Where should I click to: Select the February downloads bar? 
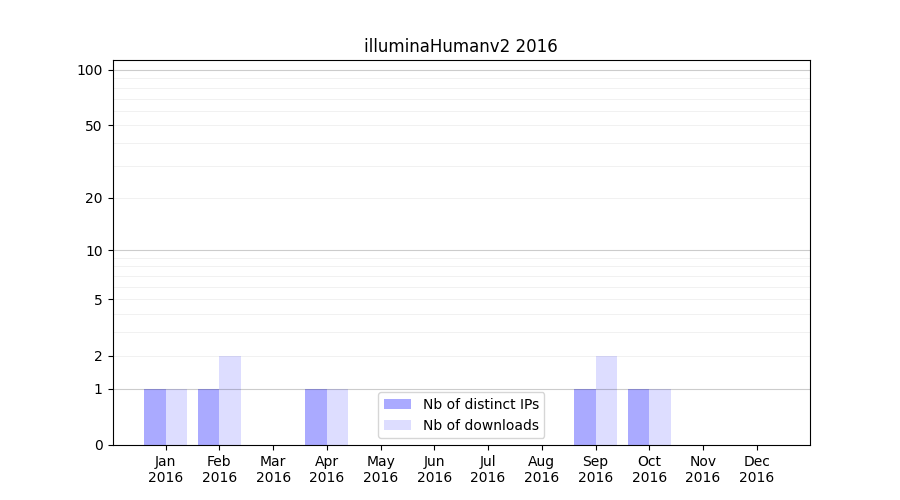pyautogui.click(x=230, y=400)
